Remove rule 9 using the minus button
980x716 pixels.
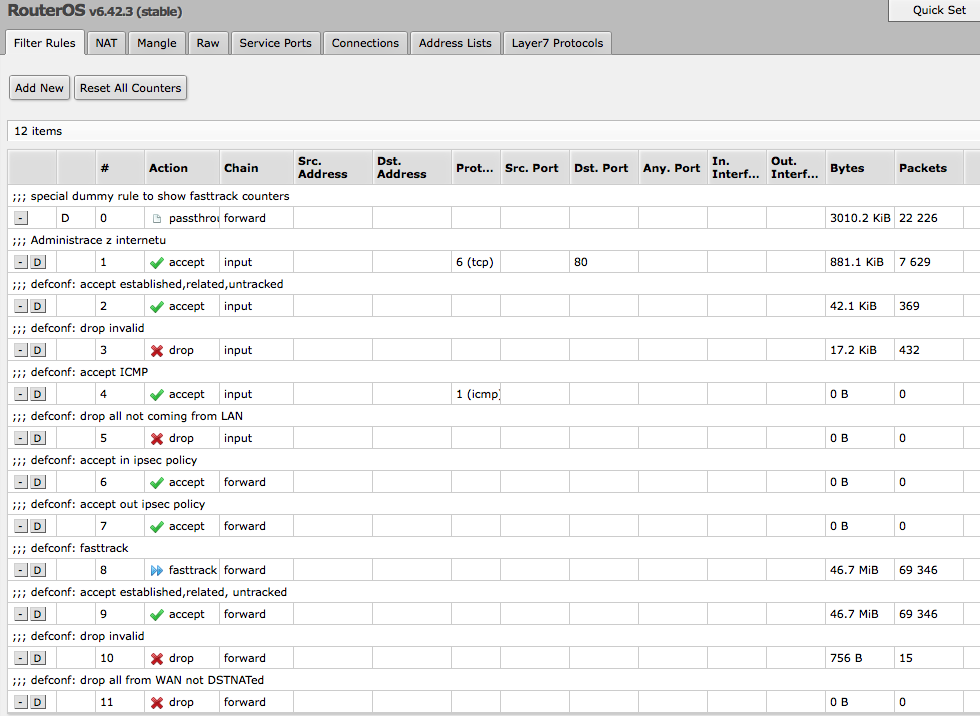click(x=21, y=614)
